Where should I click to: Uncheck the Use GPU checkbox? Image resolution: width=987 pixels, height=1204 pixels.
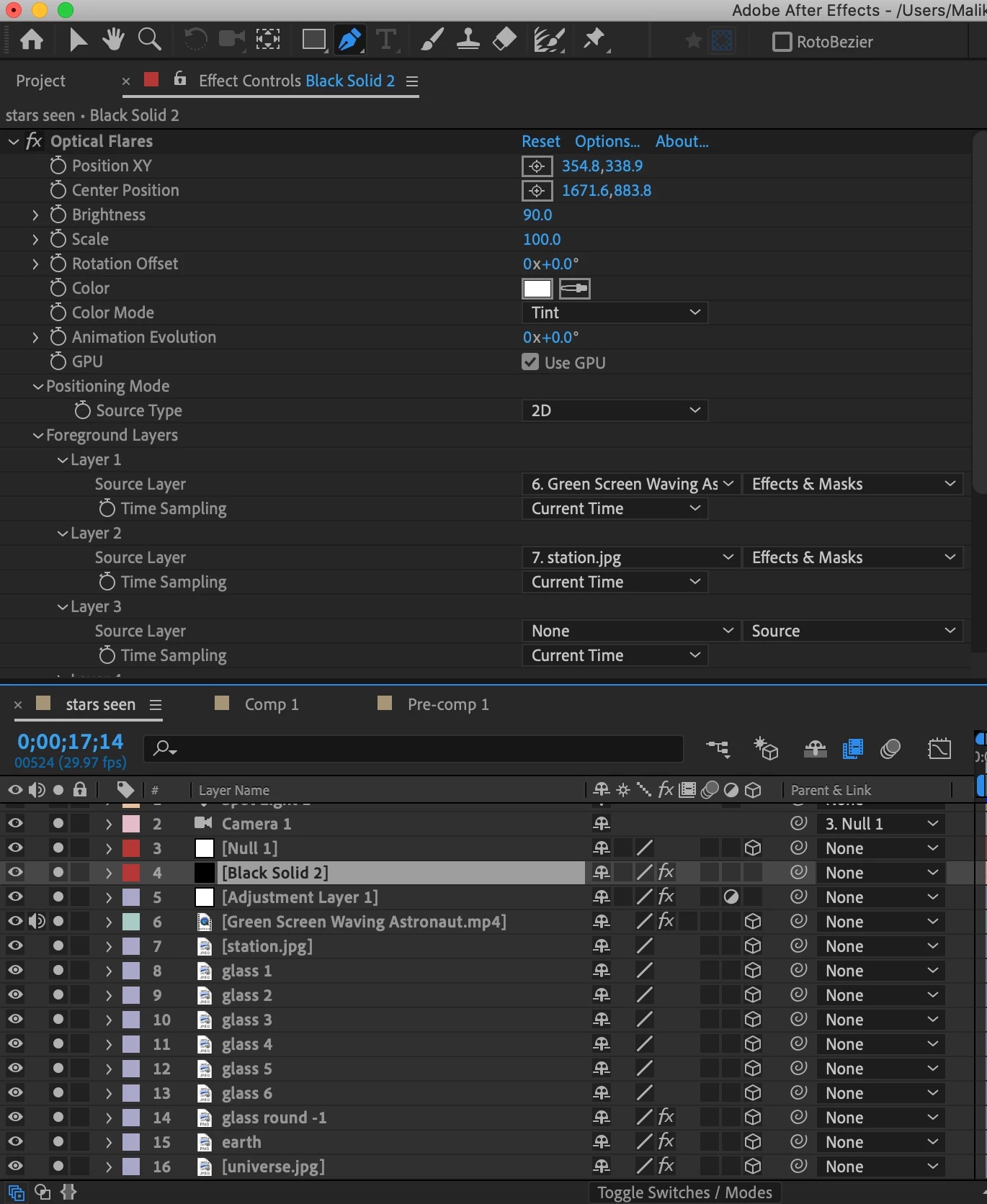pos(530,361)
